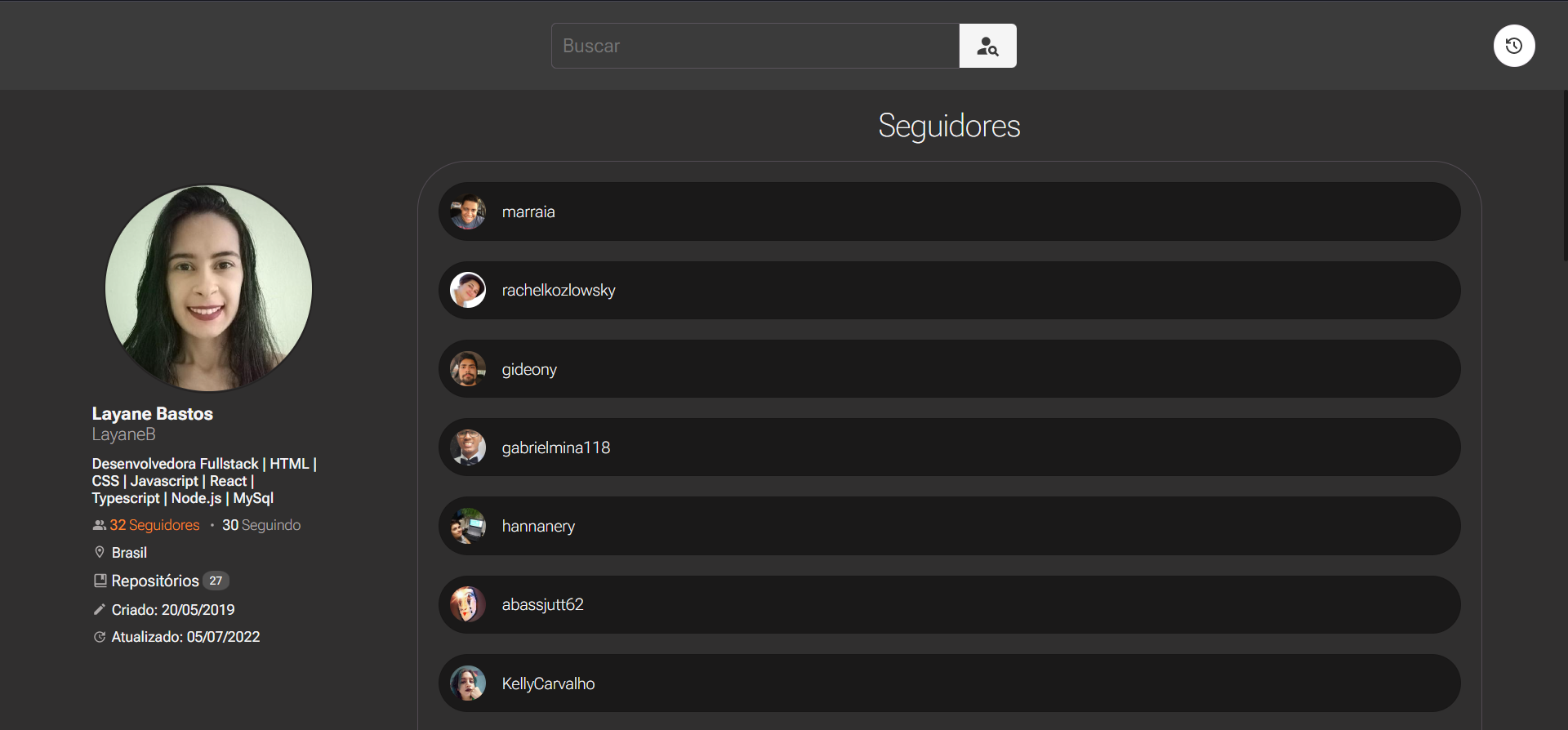This screenshot has width=1568, height=730.
Task: Open the search history clock icon
Action: [x=1514, y=46]
